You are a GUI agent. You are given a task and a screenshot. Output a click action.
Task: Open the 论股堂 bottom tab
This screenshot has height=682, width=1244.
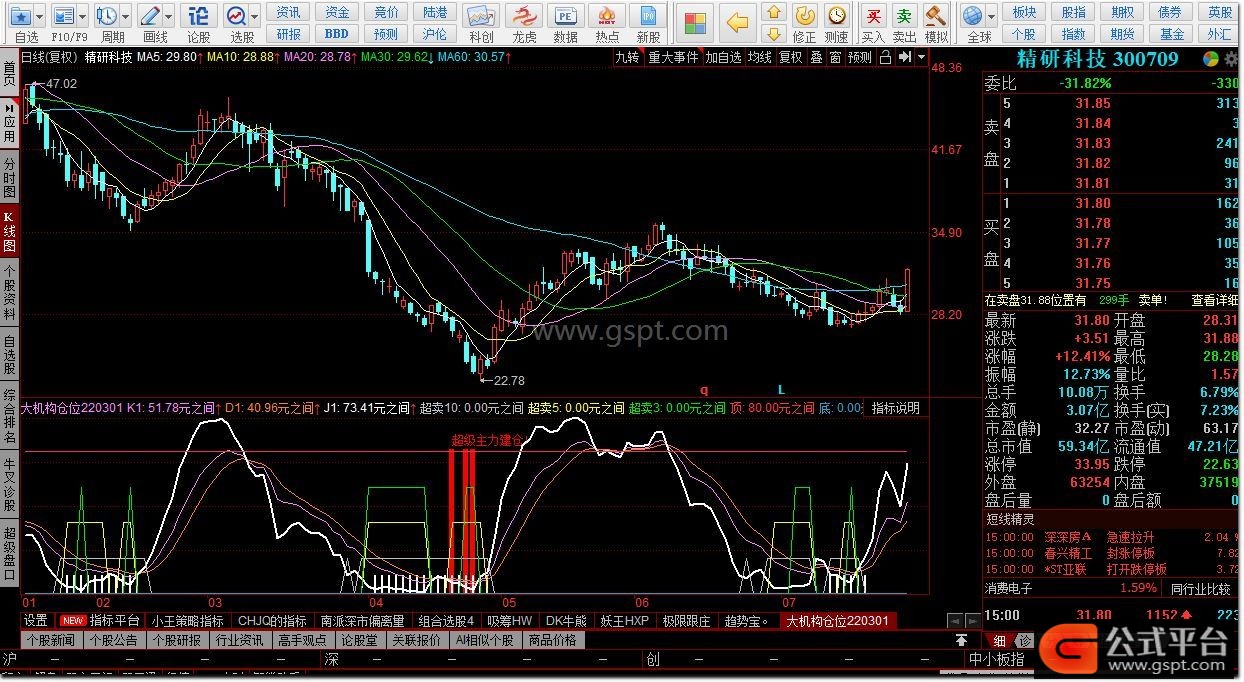[359, 640]
